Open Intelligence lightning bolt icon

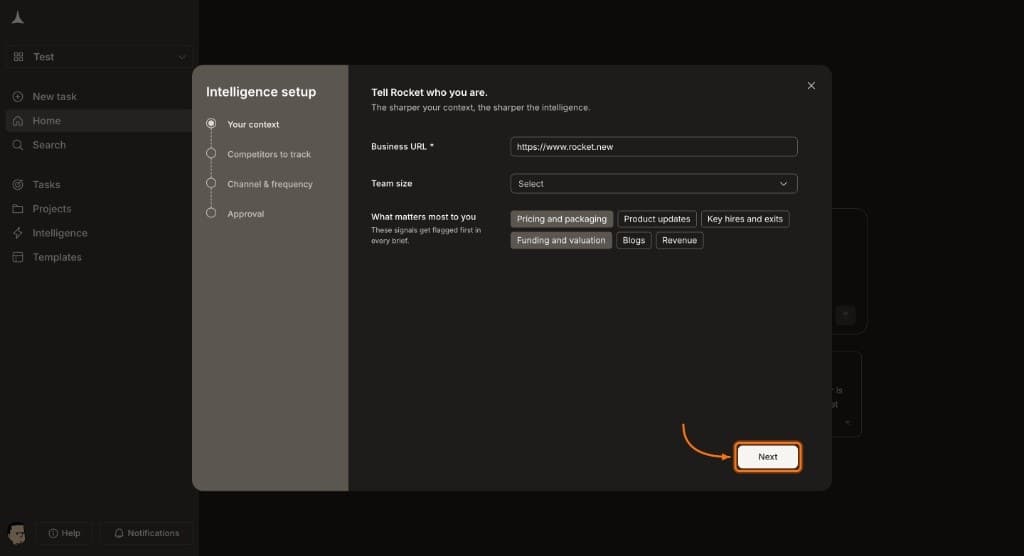18,233
